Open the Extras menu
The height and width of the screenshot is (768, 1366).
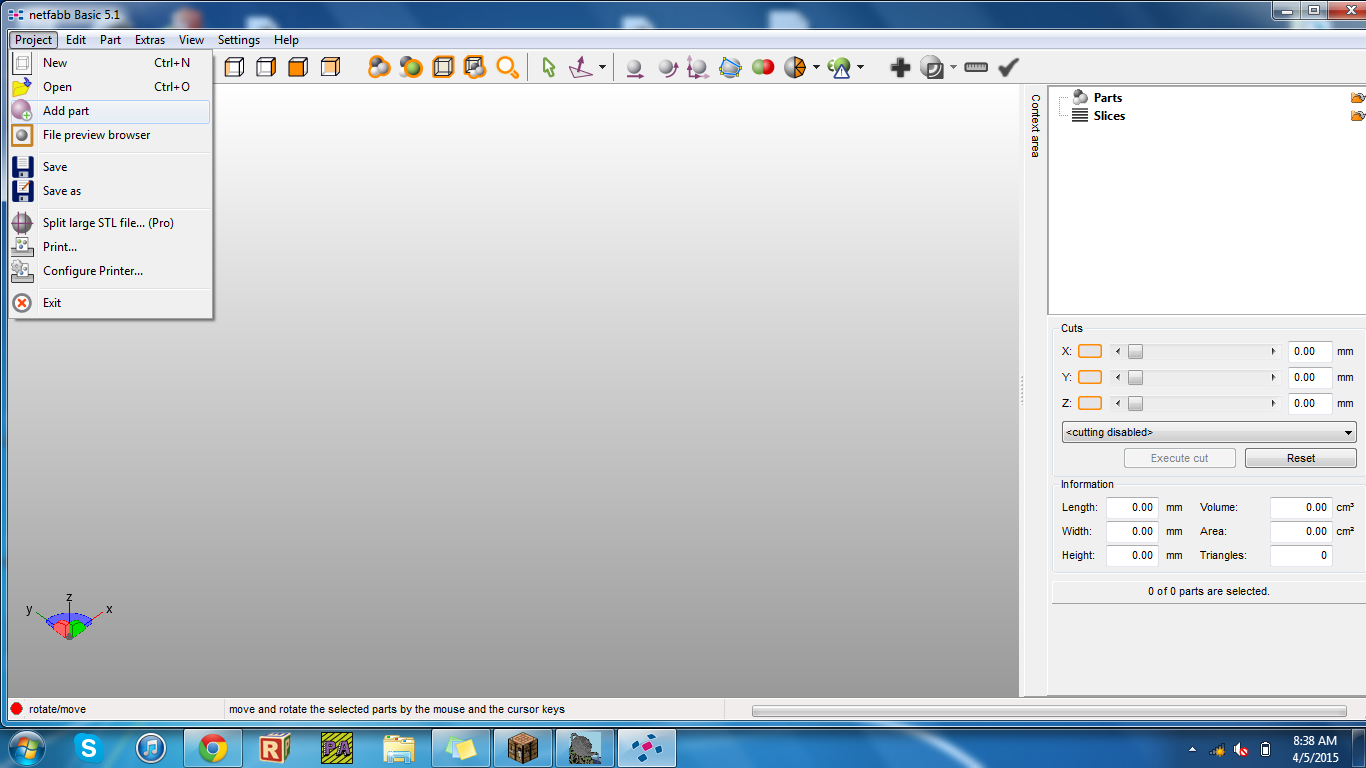click(150, 40)
